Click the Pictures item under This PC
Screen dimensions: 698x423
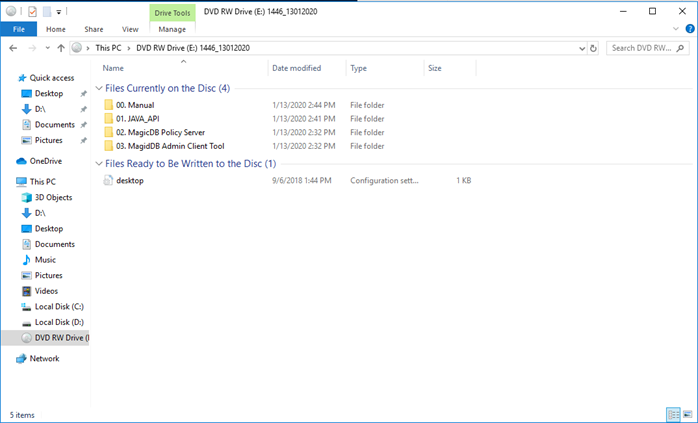pos(49,275)
